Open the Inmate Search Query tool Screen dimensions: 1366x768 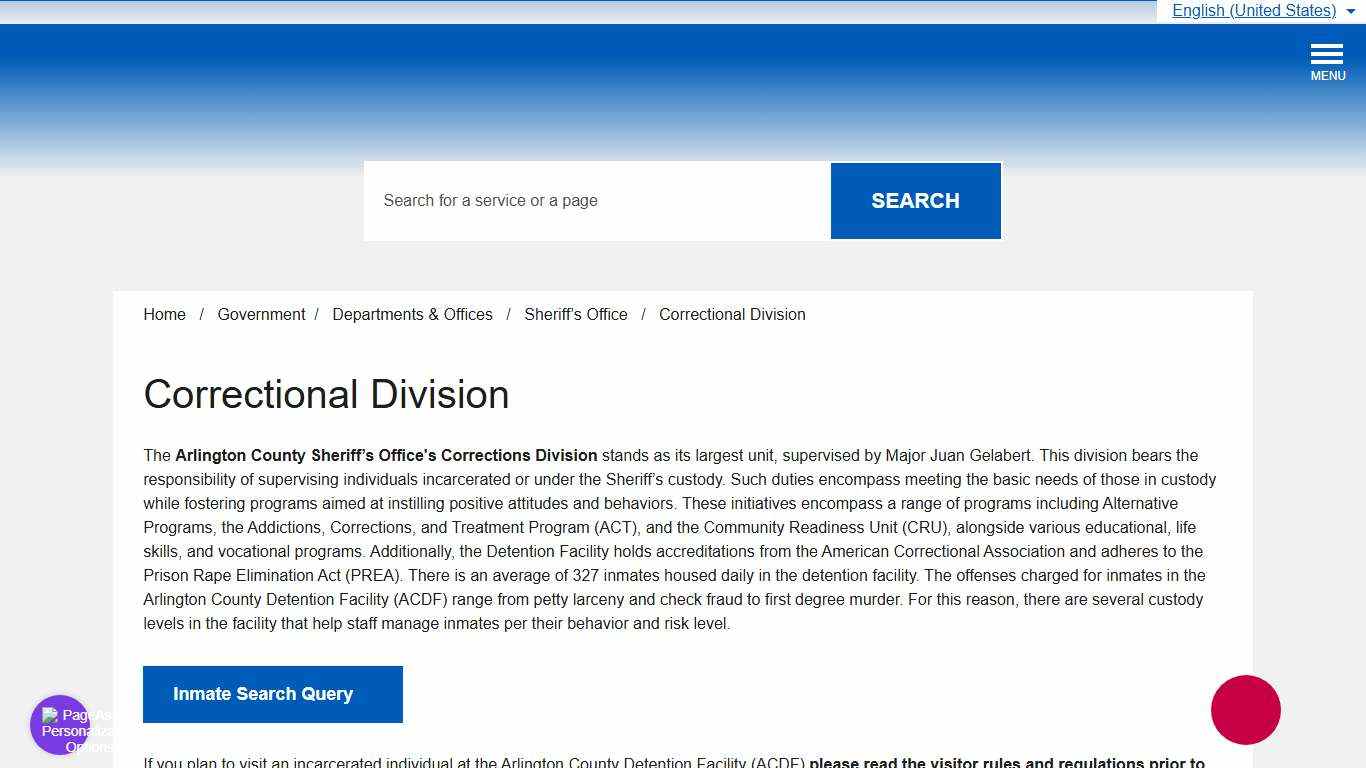(272, 694)
